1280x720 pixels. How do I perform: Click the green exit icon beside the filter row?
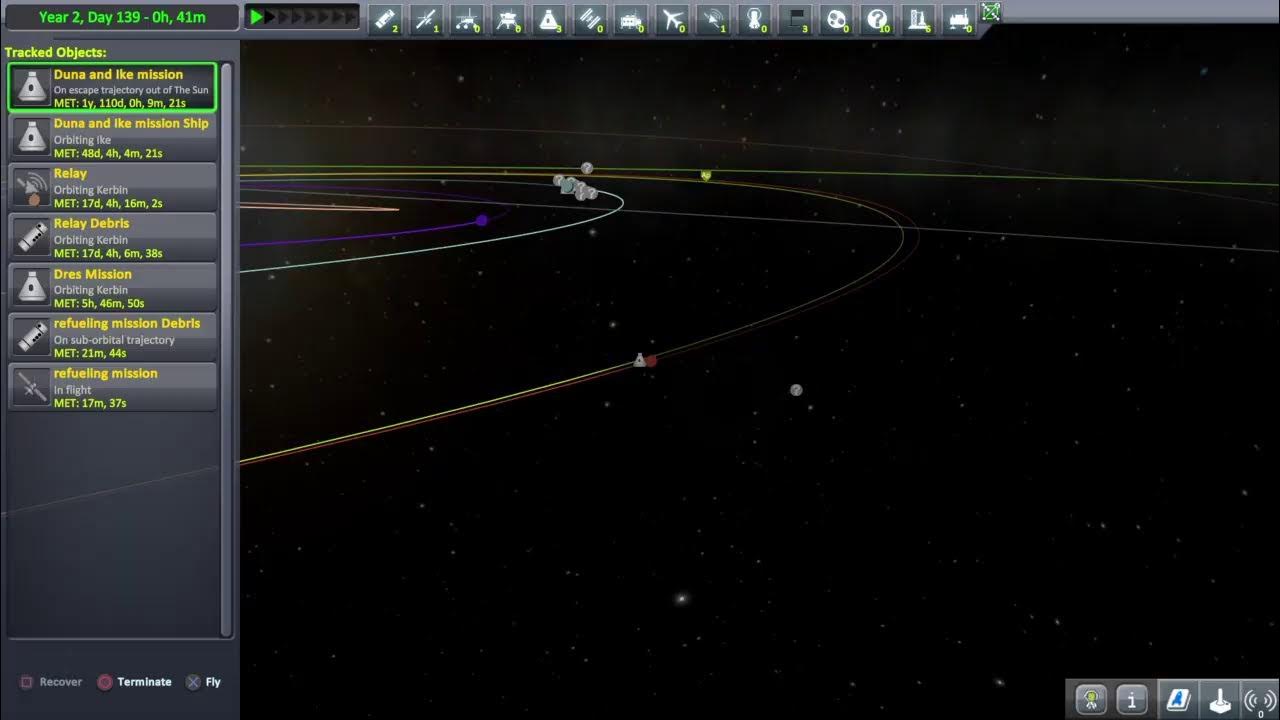click(990, 11)
